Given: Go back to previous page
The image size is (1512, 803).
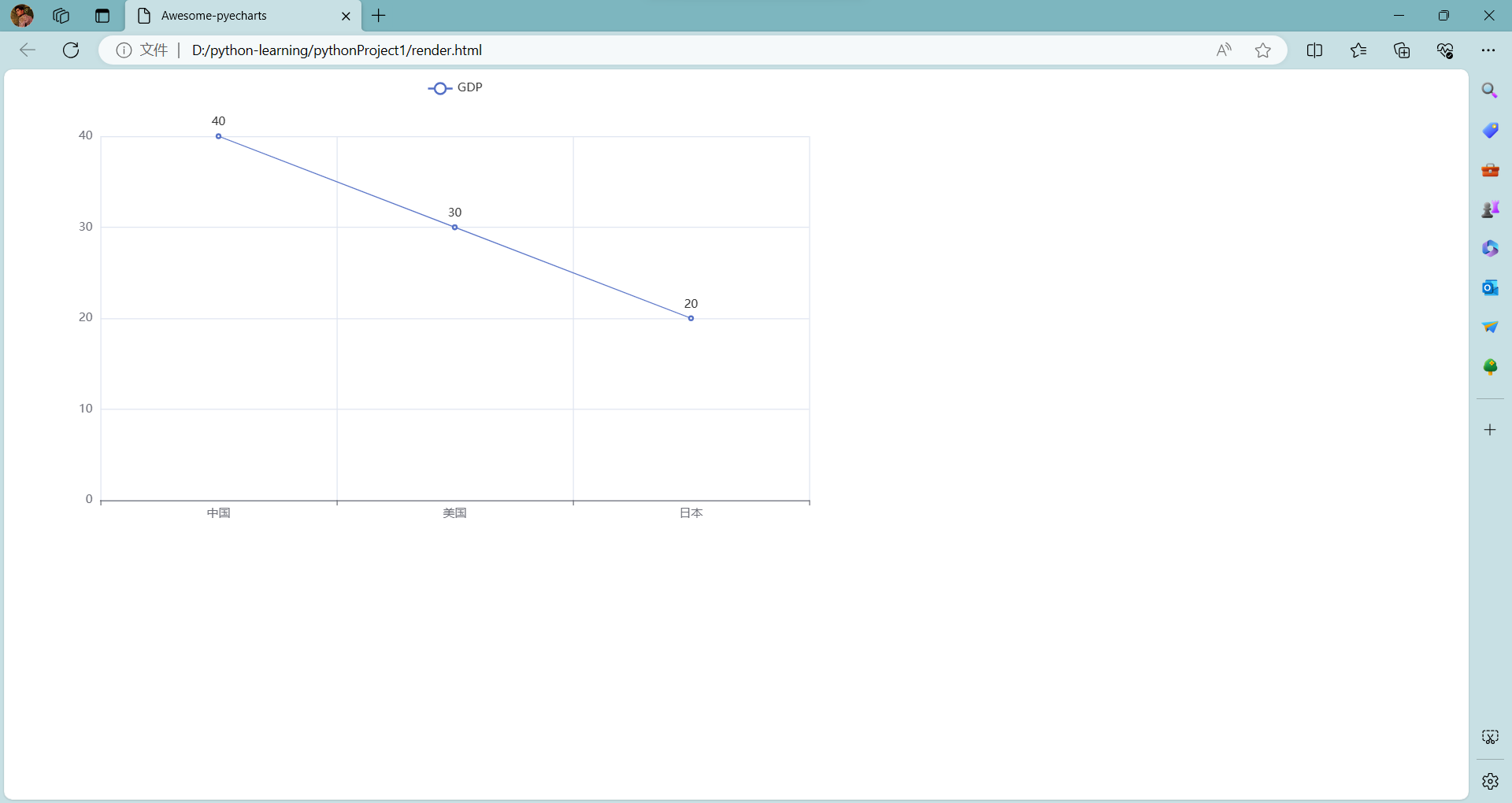Looking at the screenshot, I should click(28, 50).
